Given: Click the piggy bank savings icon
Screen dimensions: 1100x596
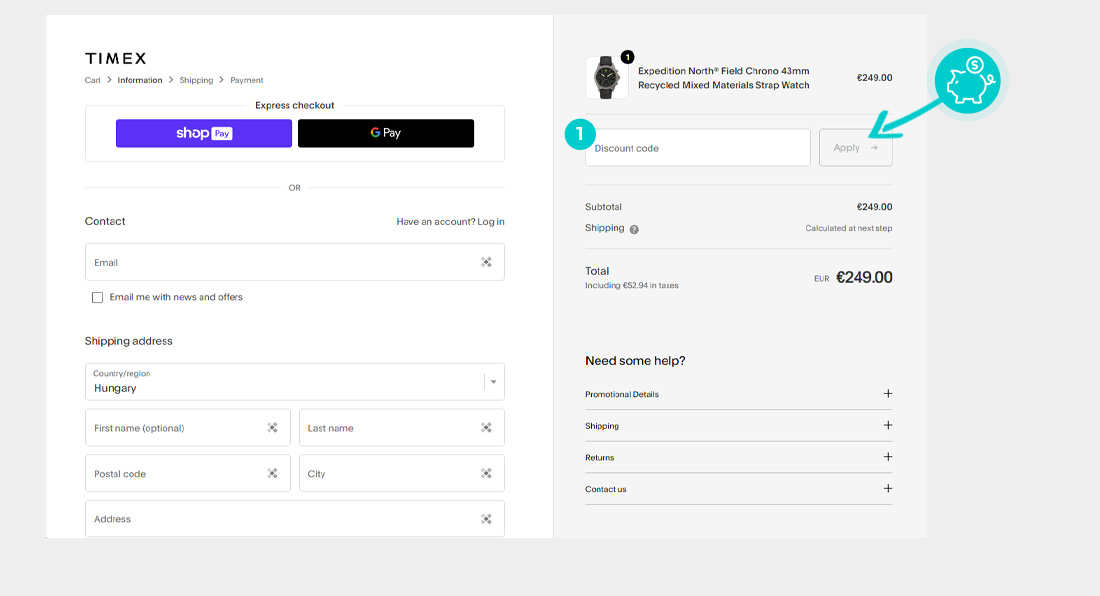Looking at the screenshot, I should (x=966, y=82).
